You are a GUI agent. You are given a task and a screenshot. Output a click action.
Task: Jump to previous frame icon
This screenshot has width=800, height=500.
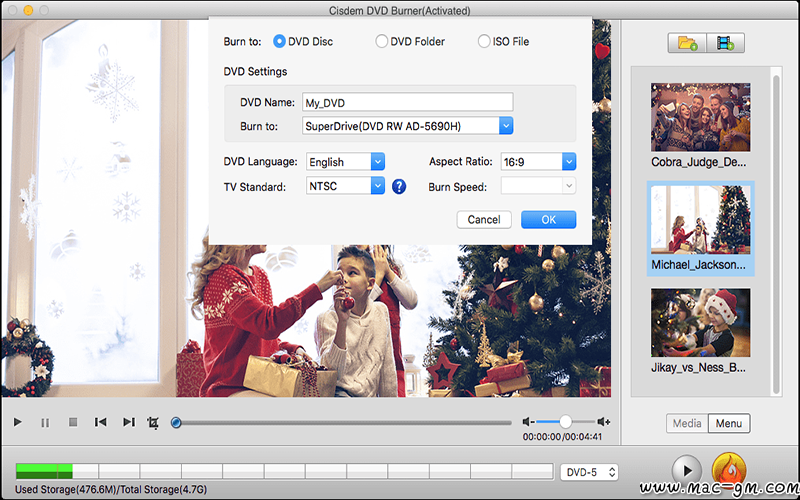pos(101,423)
